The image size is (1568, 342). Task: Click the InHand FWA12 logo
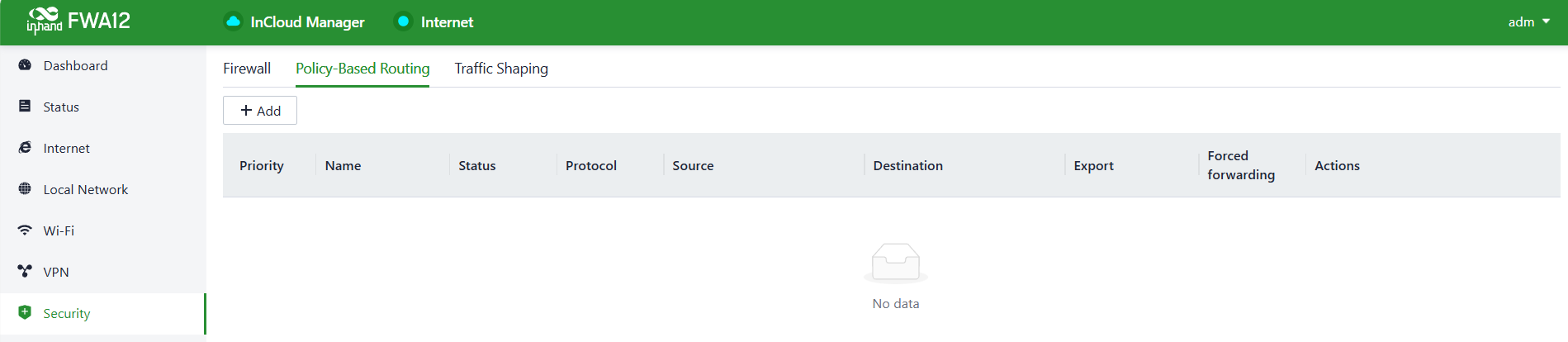click(x=78, y=21)
